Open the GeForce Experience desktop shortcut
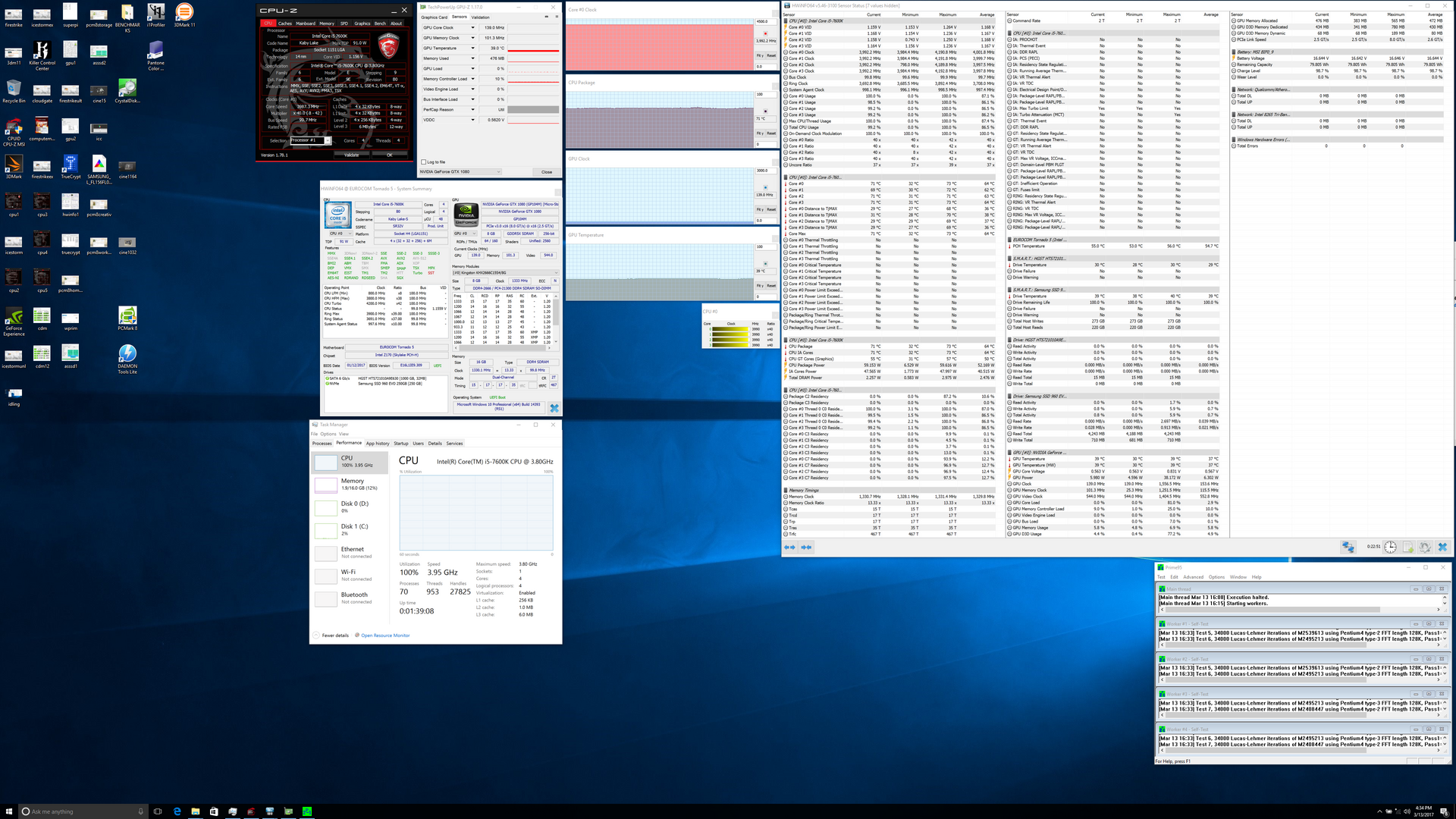 pyautogui.click(x=14, y=321)
